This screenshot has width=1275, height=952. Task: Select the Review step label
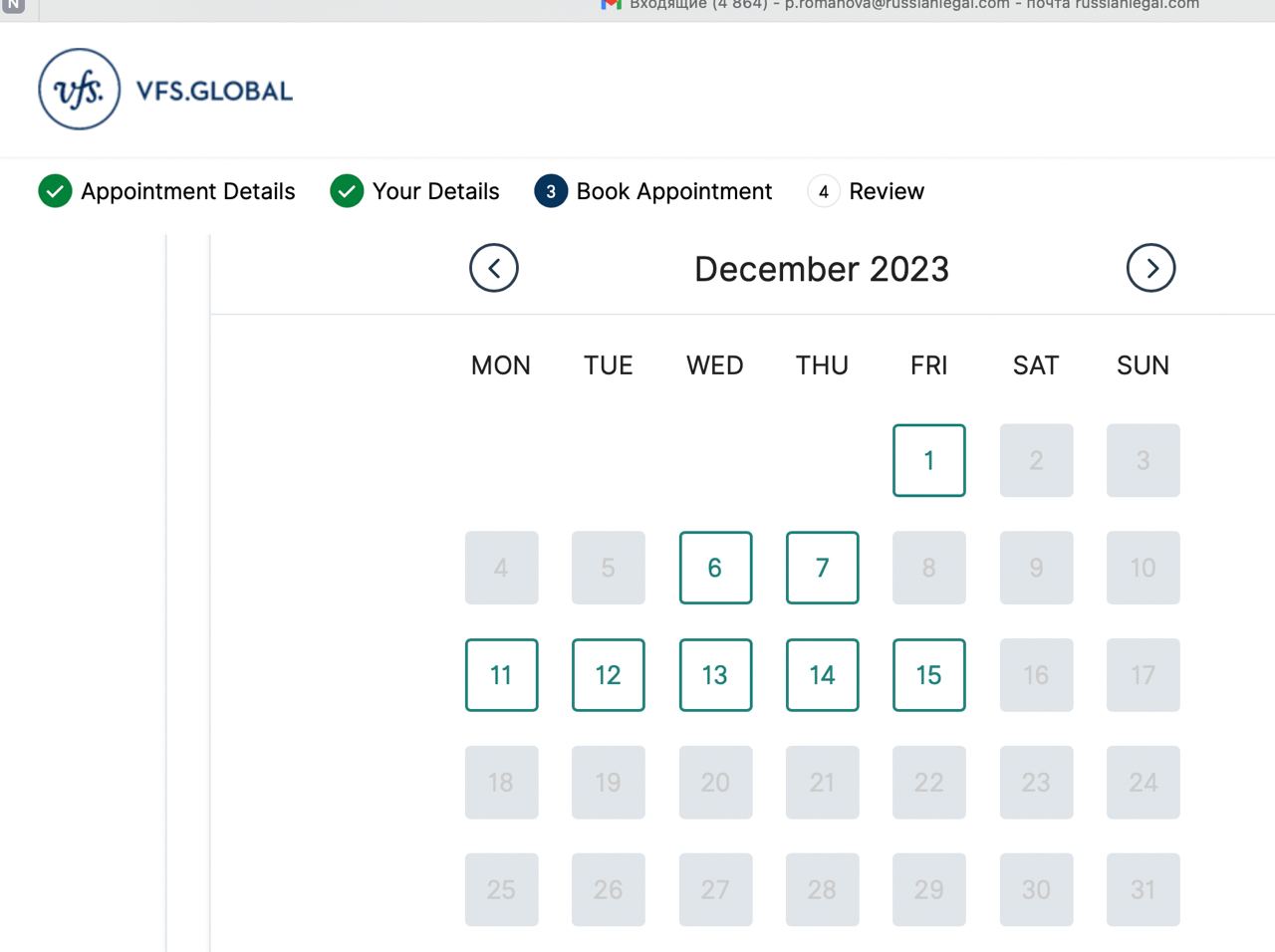tap(886, 191)
